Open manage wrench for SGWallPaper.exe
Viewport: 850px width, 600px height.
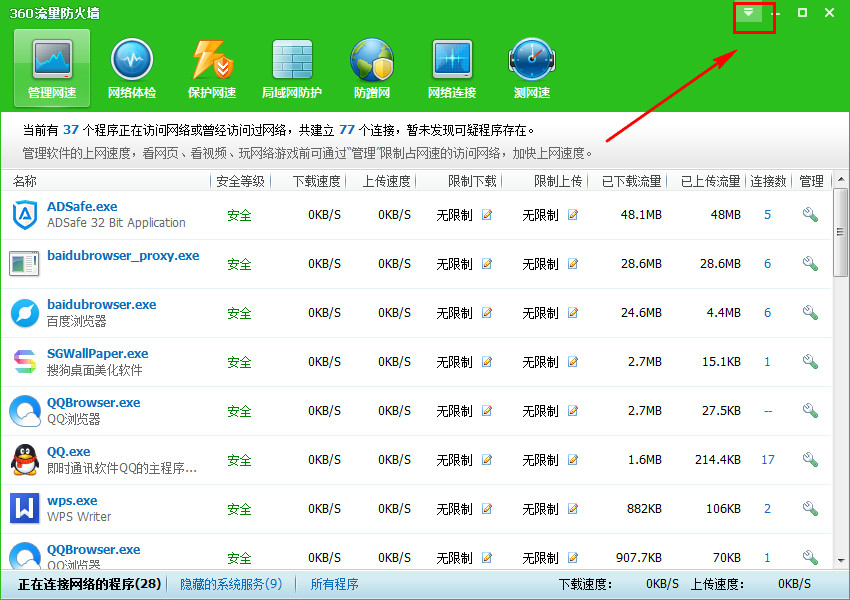tap(810, 362)
